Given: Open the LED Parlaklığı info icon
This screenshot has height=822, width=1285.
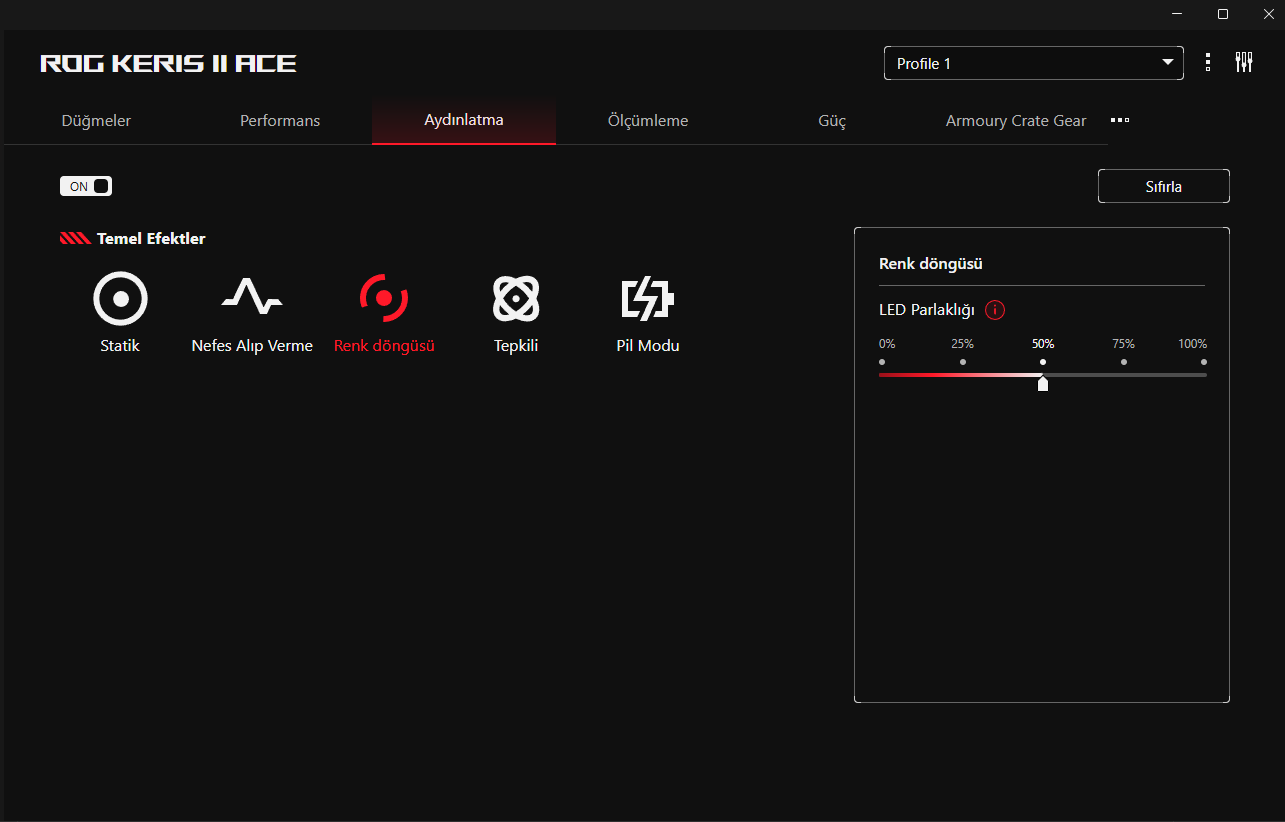Looking at the screenshot, I should (x=995, y=310).
